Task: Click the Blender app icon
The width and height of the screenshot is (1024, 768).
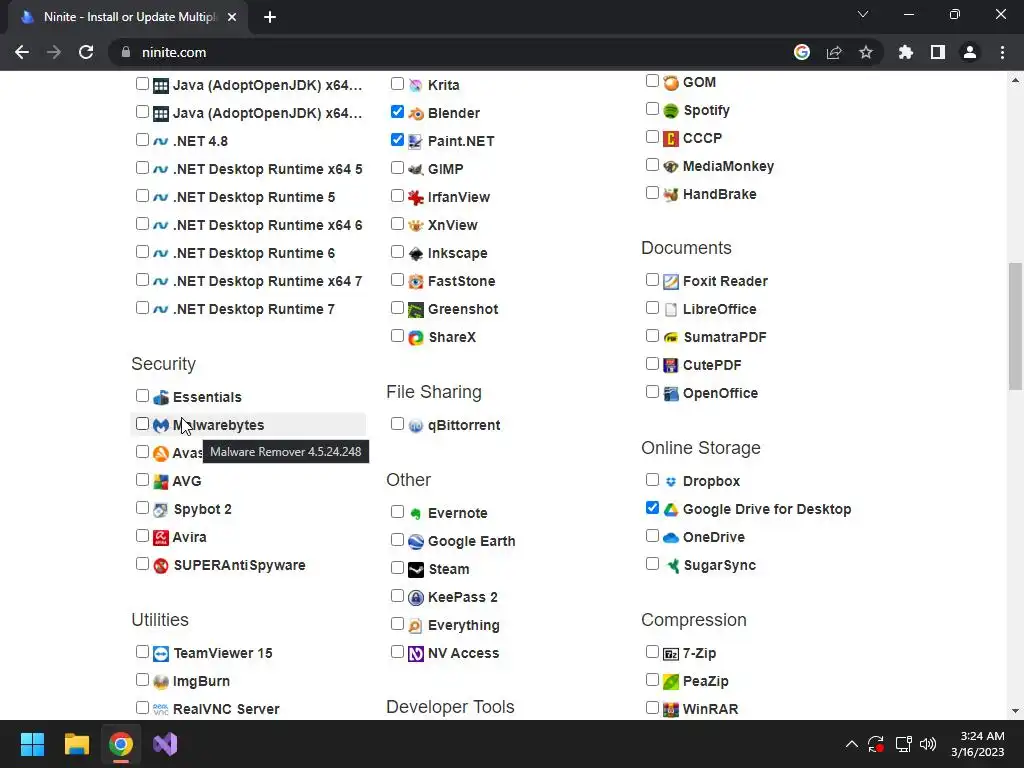Action: [x=416, y=114]
